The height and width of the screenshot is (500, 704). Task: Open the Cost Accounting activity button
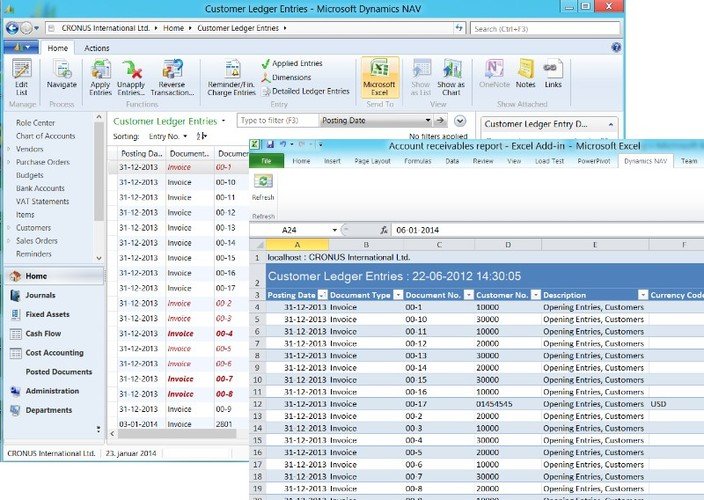click(54, 353)
